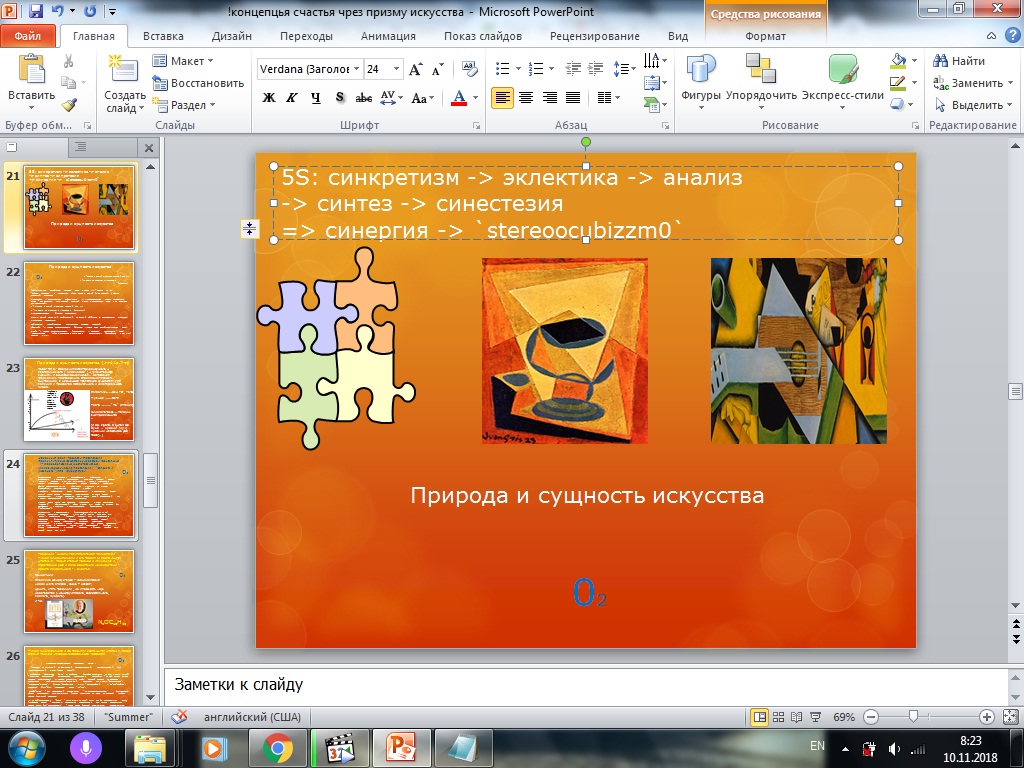Open the shape effects menu
Image resolution: width=1024 pixels, height=768 pixels.
[903, 104]
